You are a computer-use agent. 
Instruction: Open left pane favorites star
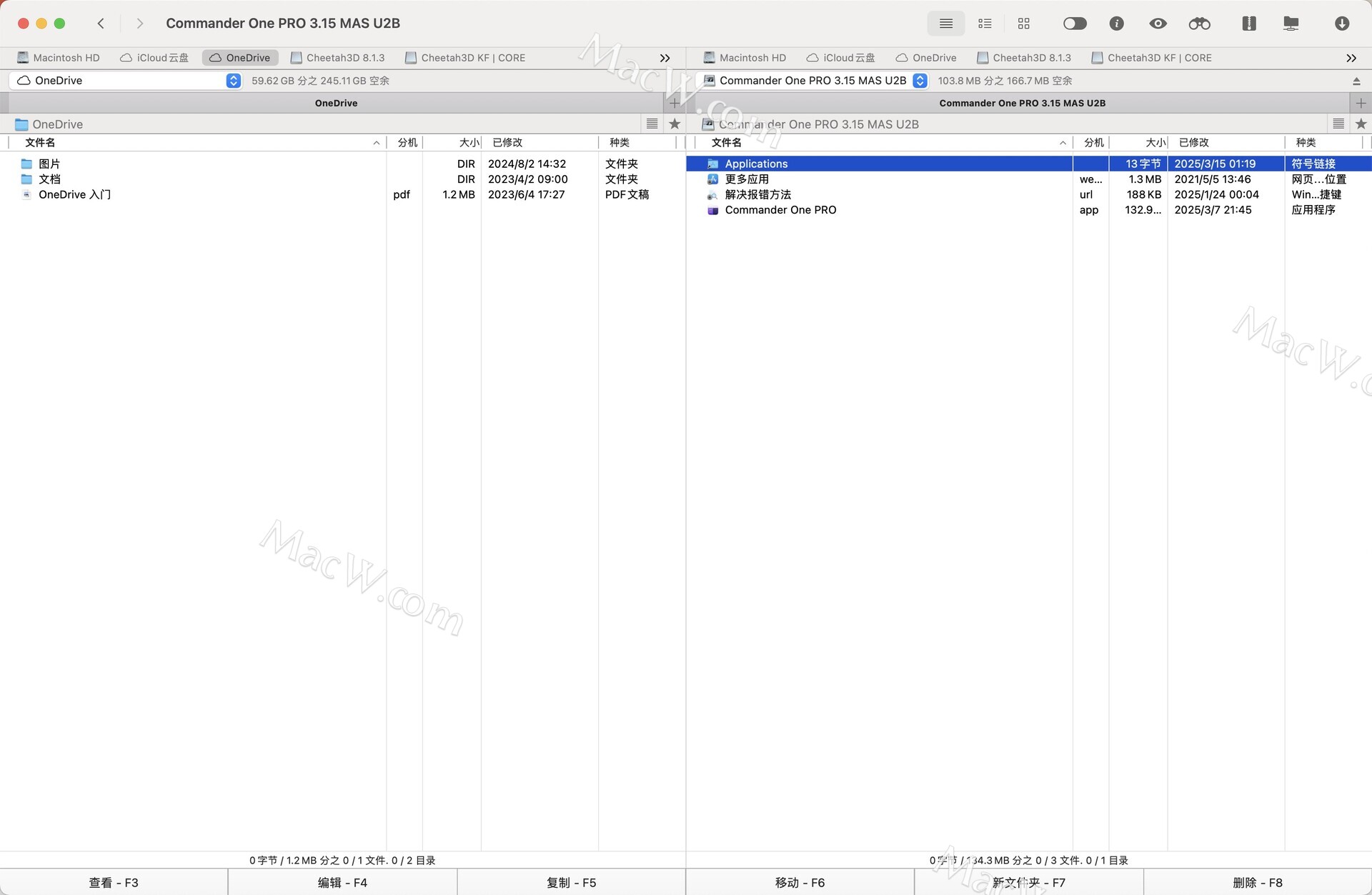(x=675, y=124)
